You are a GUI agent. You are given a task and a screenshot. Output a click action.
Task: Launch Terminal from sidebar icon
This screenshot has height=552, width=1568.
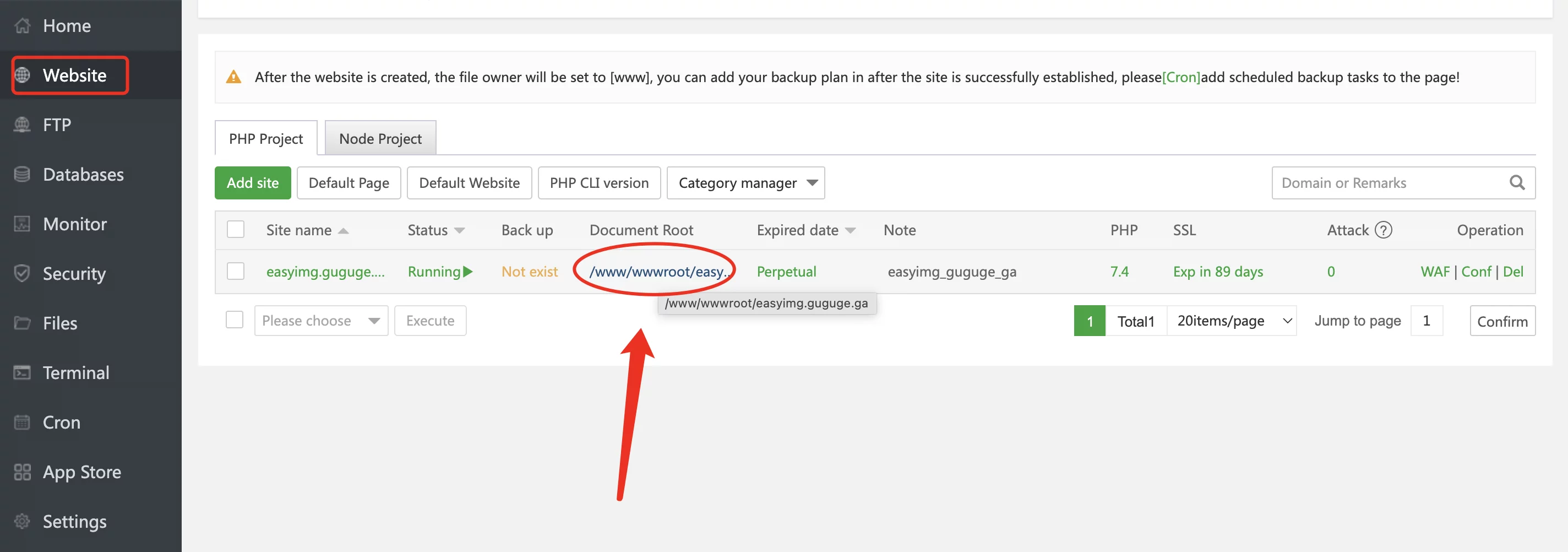coord(23,373)
